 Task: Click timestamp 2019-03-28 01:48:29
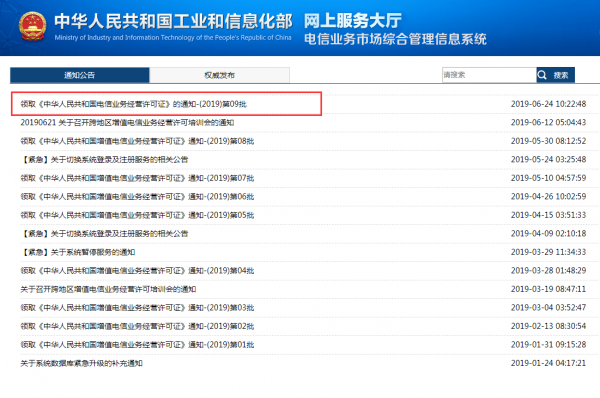(x=548, y=271)
